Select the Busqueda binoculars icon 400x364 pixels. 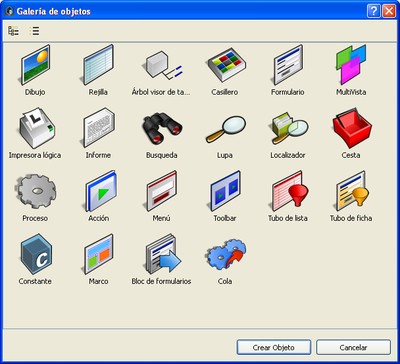point(162,128)
